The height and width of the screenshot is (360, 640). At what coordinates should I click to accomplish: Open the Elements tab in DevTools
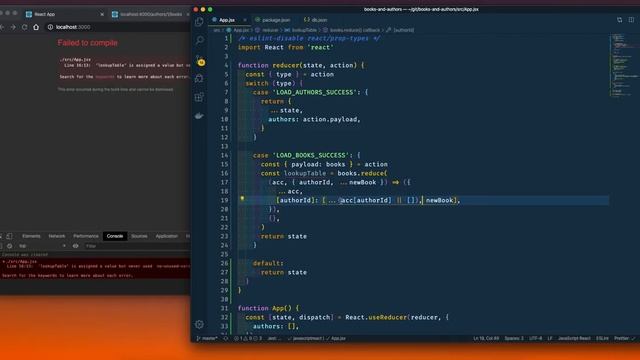click(31, 236)
